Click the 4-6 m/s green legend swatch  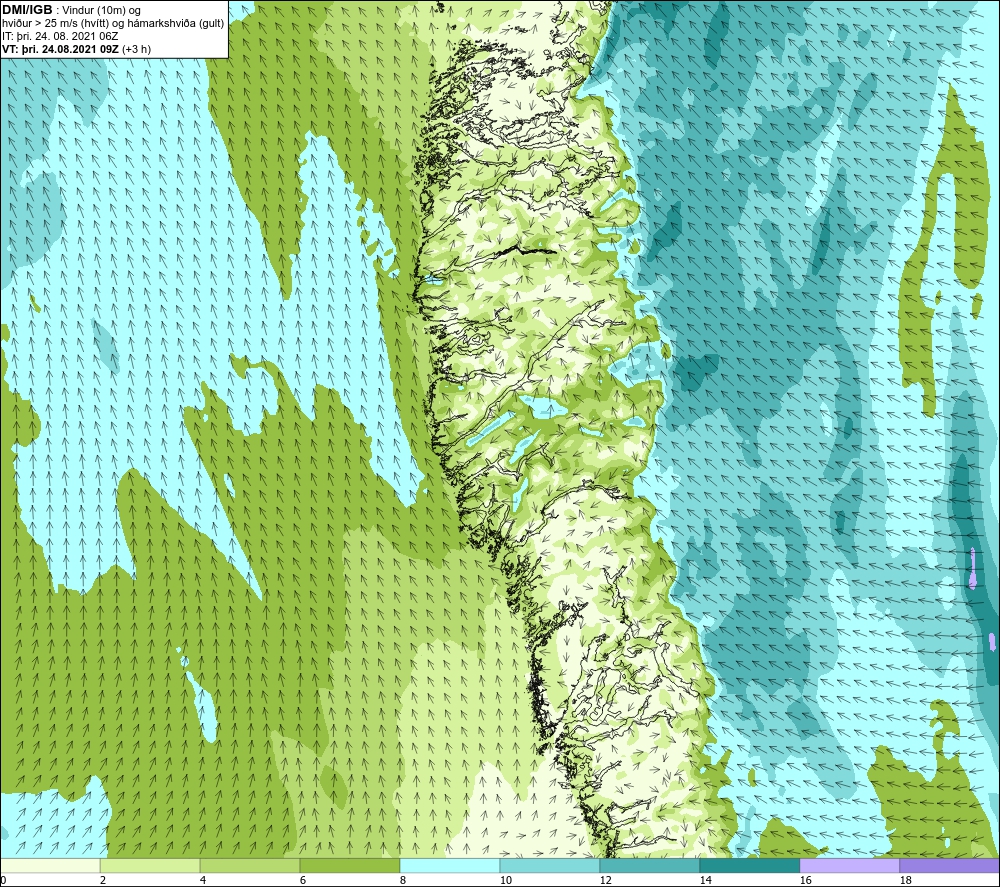point(250,865)
